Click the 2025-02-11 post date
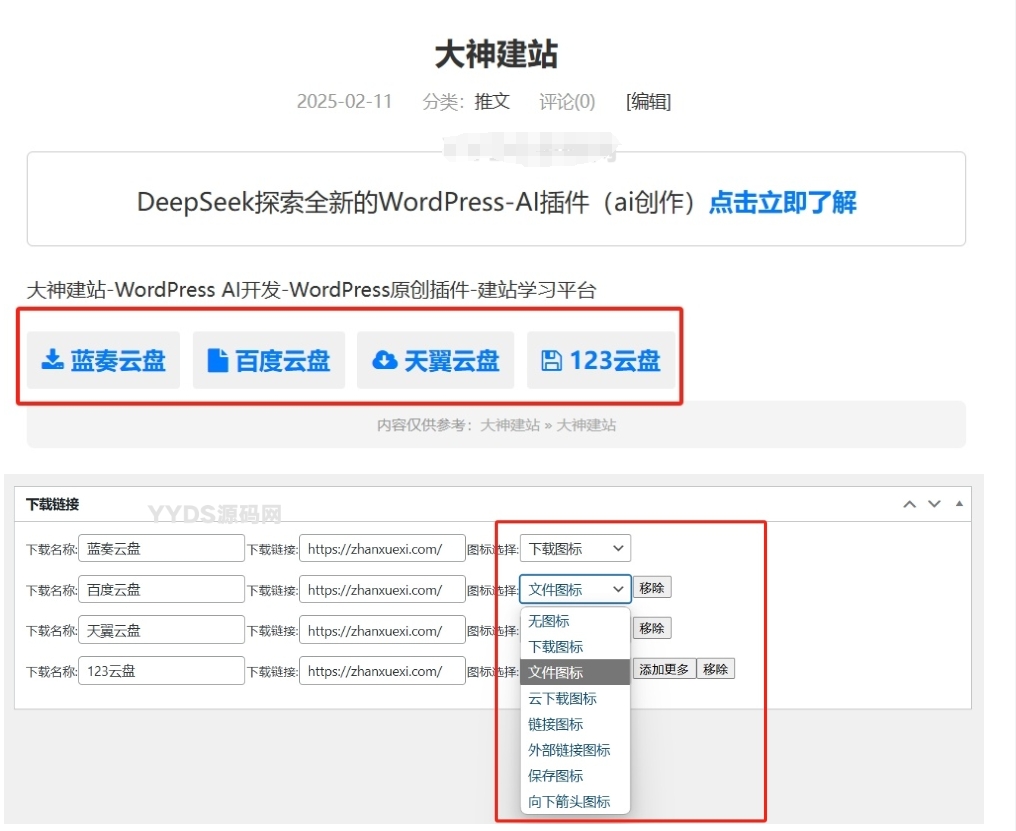 [x=345, y=102]
